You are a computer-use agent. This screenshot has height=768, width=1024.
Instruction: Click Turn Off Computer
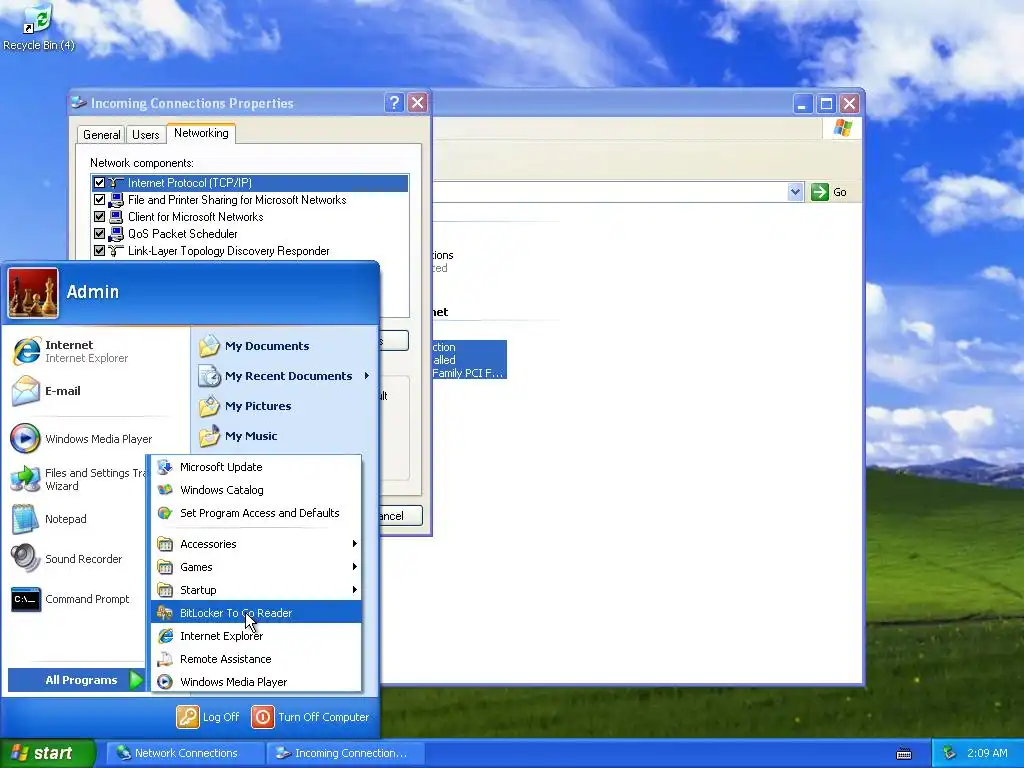[x=311, y=717]
